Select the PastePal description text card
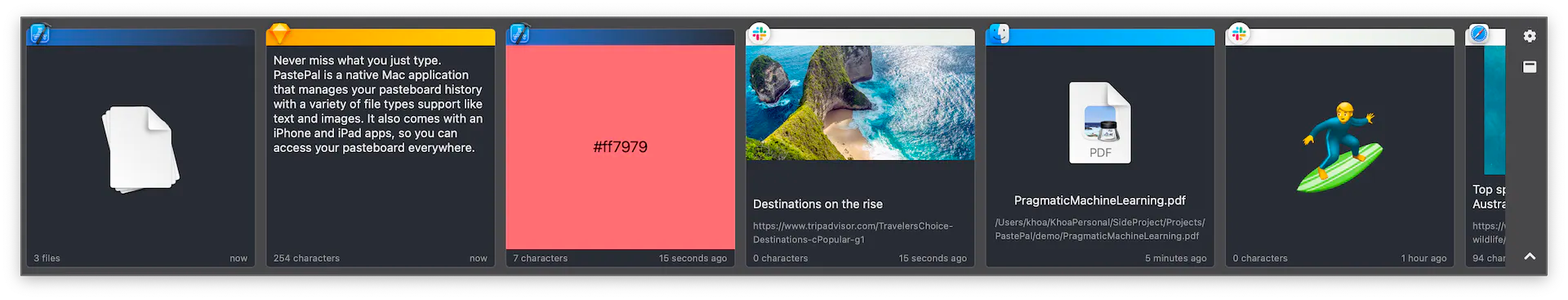1568x300 pixels. coord(381,148)
